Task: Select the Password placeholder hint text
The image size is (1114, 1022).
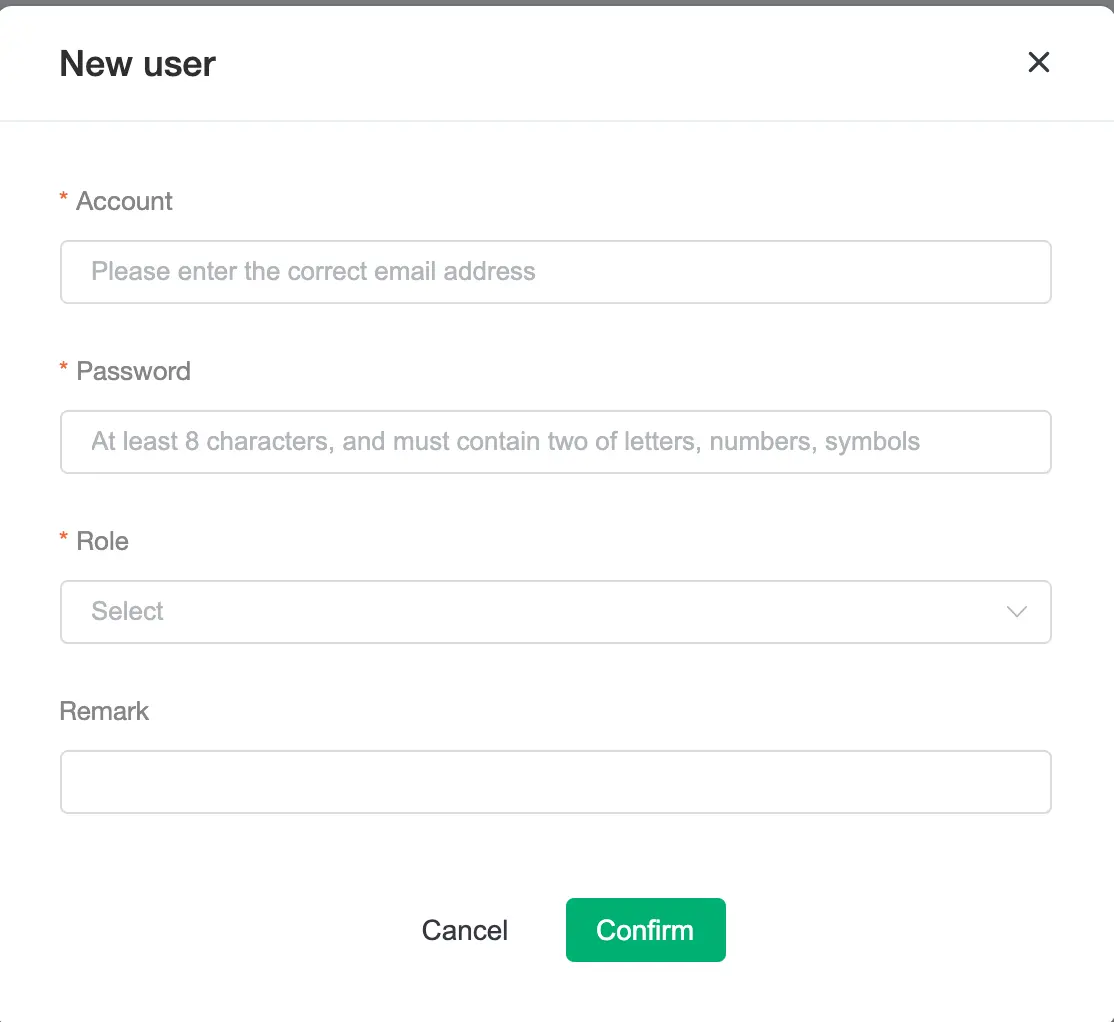Action: (x=505, y=441)
